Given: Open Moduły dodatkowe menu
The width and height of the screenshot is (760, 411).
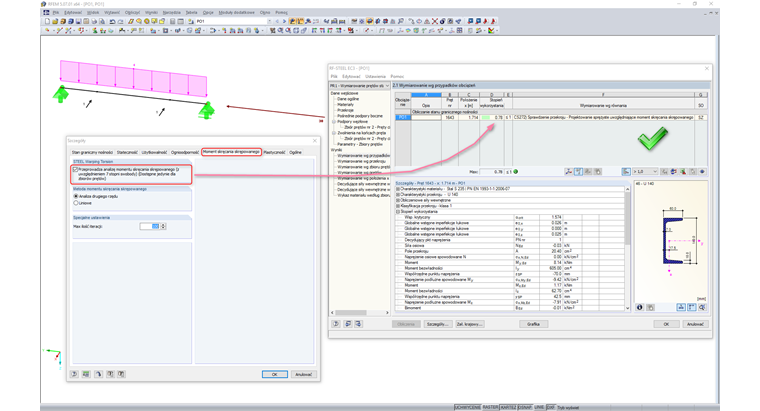Looking at the screenshot, I should [238, 13].
